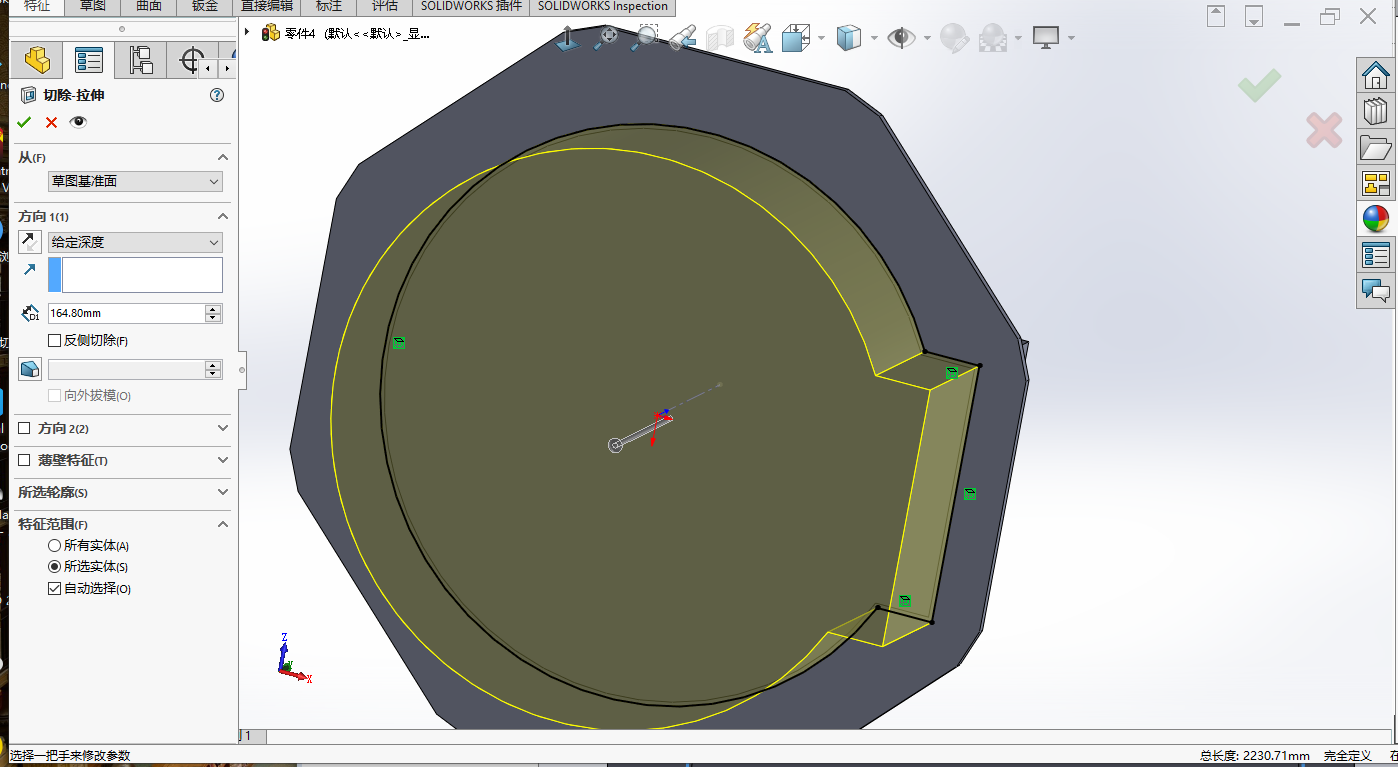
Task: Open the Design Library task pane
Action: click(x=1376, y=111)
